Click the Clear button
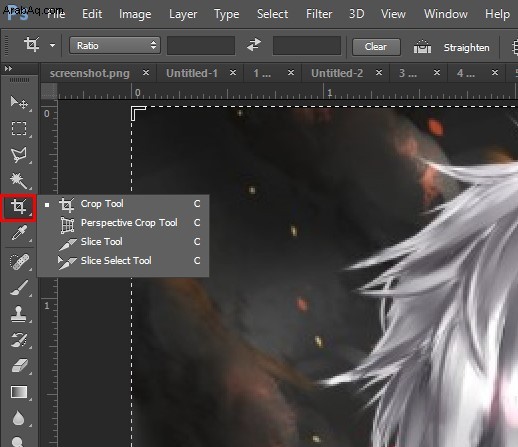The image size is (518, 447). [376, 47]
